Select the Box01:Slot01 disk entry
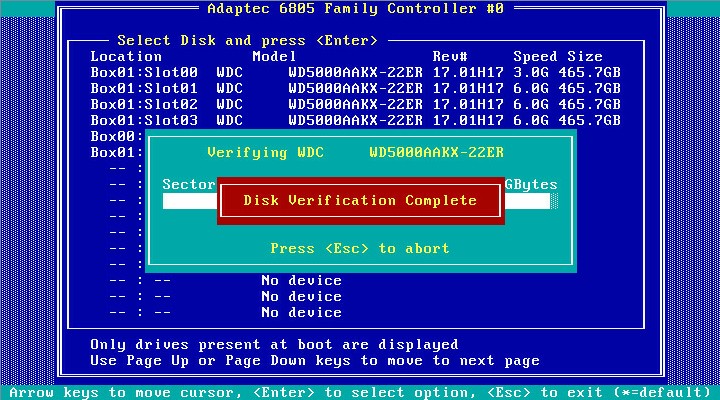This screenshot has width=720, height=400. point(356,89)
